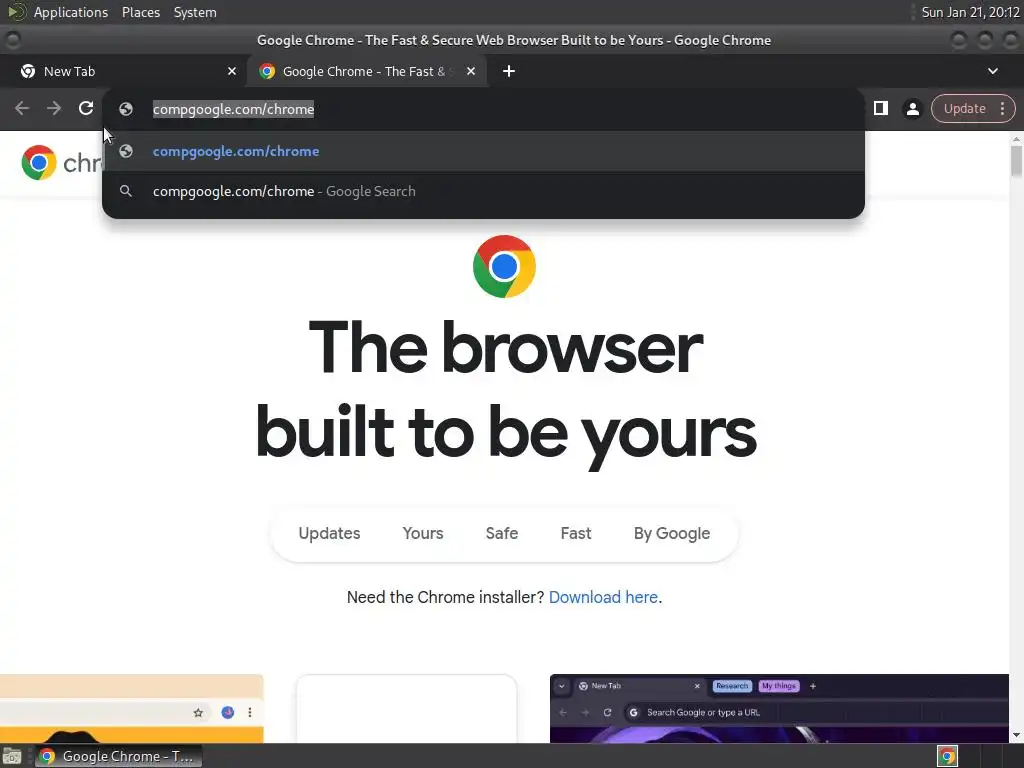Click the page vertical scrollbar thumb
Viewport: 1024px width, 768px height.
click(1016, 161)
